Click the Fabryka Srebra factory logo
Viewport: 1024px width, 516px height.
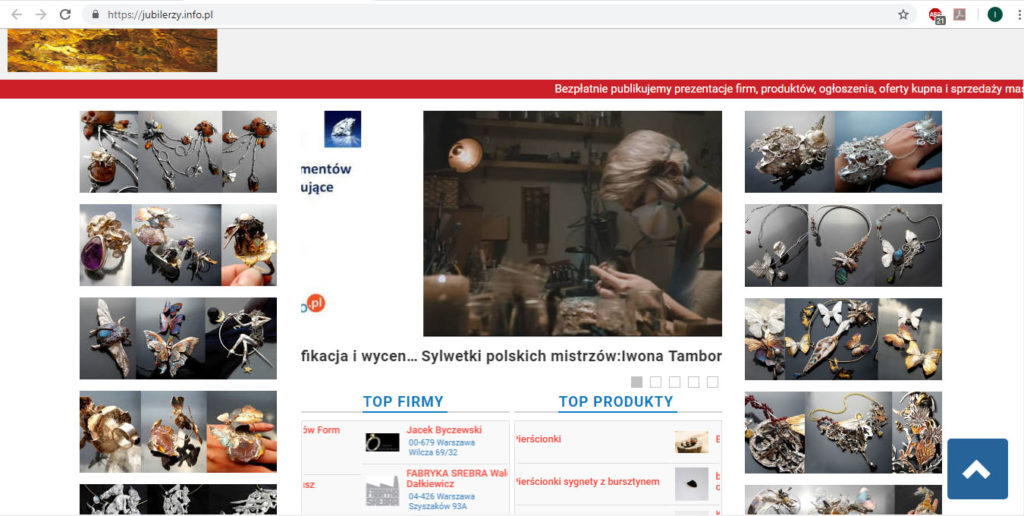(381, 491)
